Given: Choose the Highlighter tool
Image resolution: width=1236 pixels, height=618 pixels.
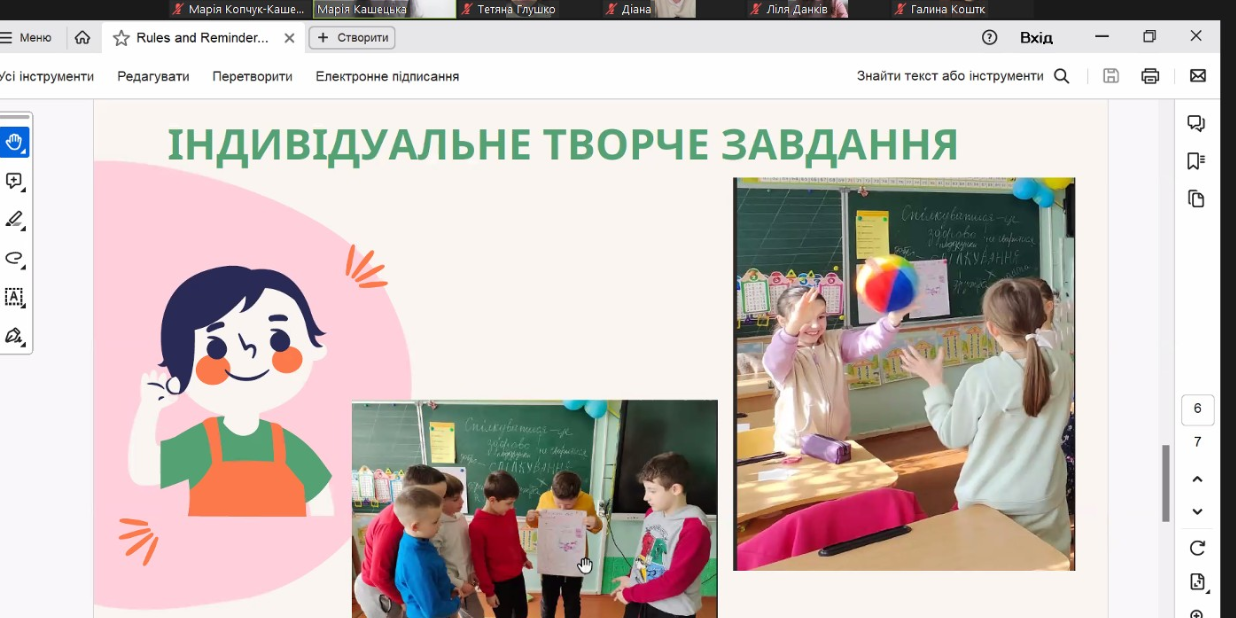Looking at the screenshot, I should 14,220.
